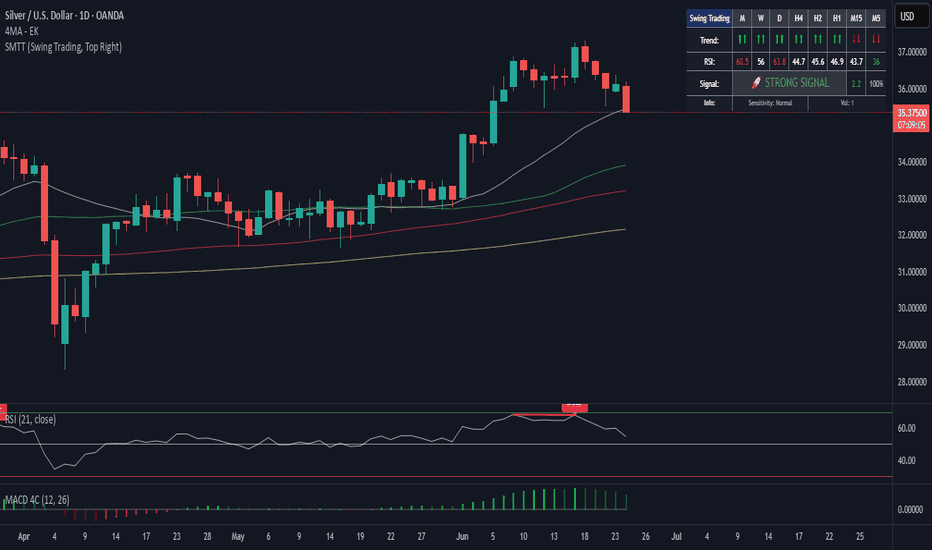Click the Jun label on the date axis
This screenshot has height=550, width=932.
pos(462,537)
